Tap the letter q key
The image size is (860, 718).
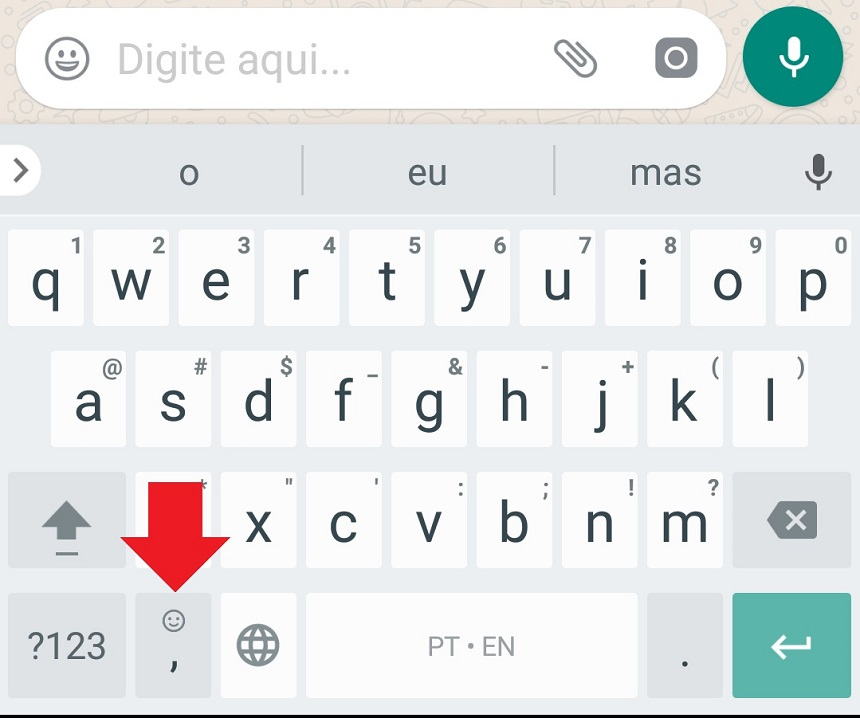pos(46,278)
